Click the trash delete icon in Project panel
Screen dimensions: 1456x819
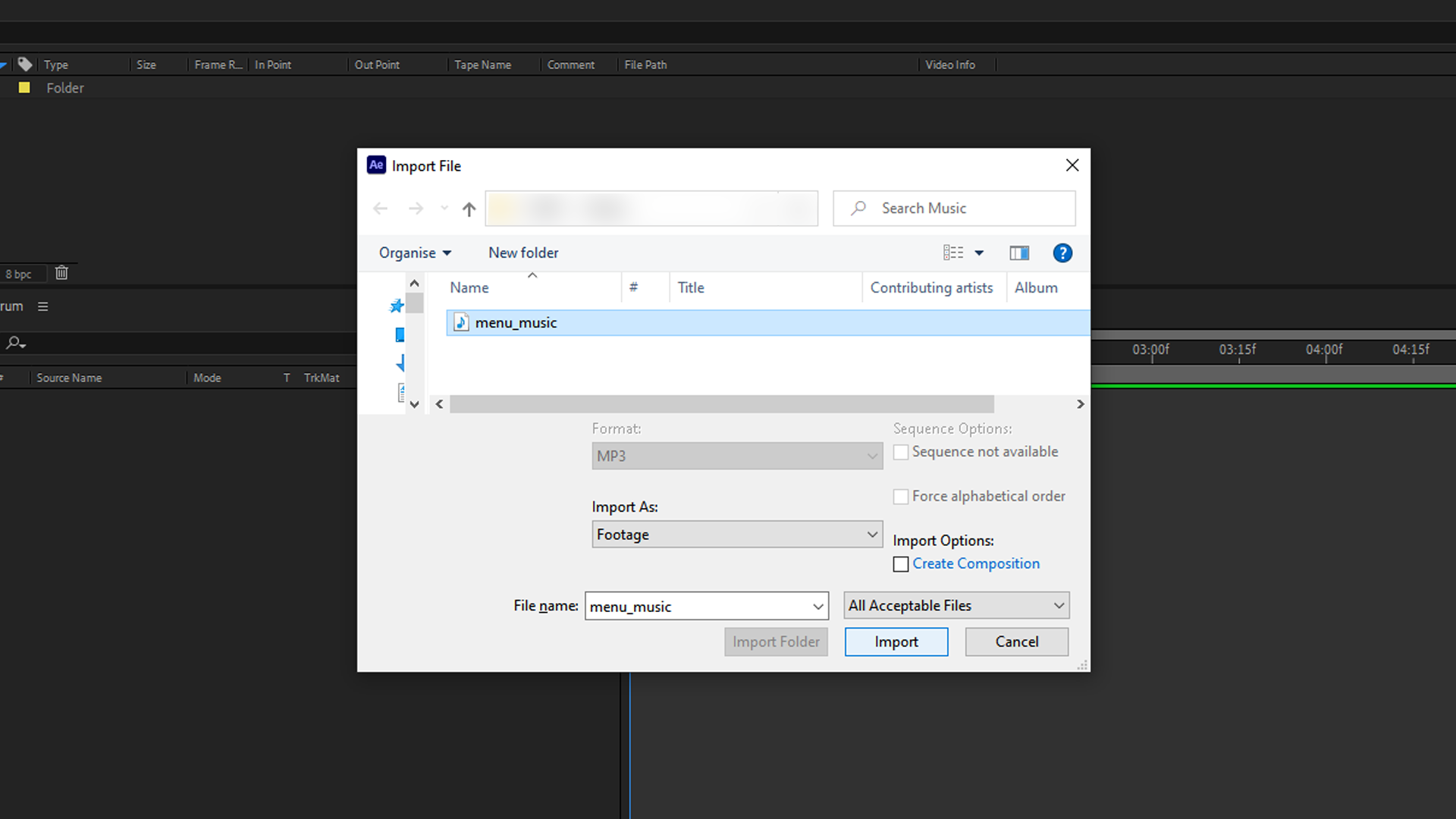click(61, 273)
